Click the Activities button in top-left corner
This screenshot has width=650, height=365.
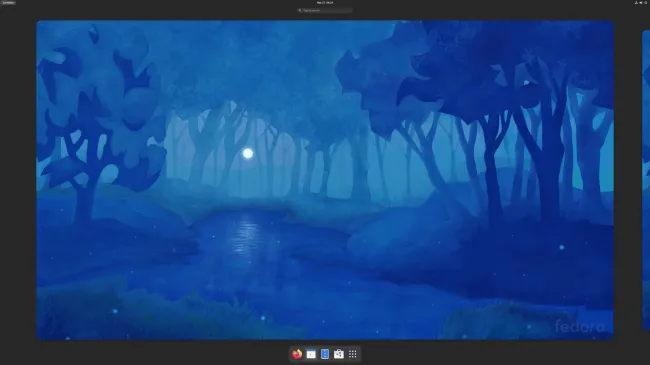coord(8,2)
